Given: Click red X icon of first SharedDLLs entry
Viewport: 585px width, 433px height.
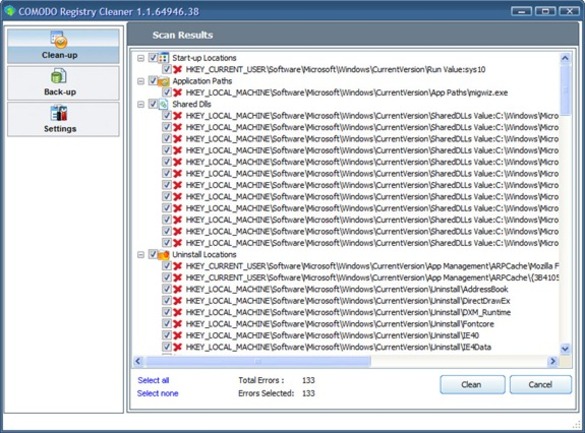Looking at the screenshot, I should [x=178, y=116].
